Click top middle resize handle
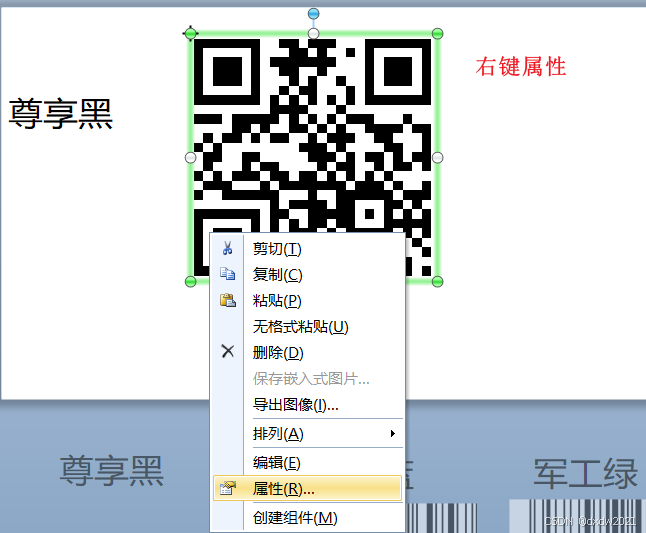The image size is (646, 533). (314, 33)
